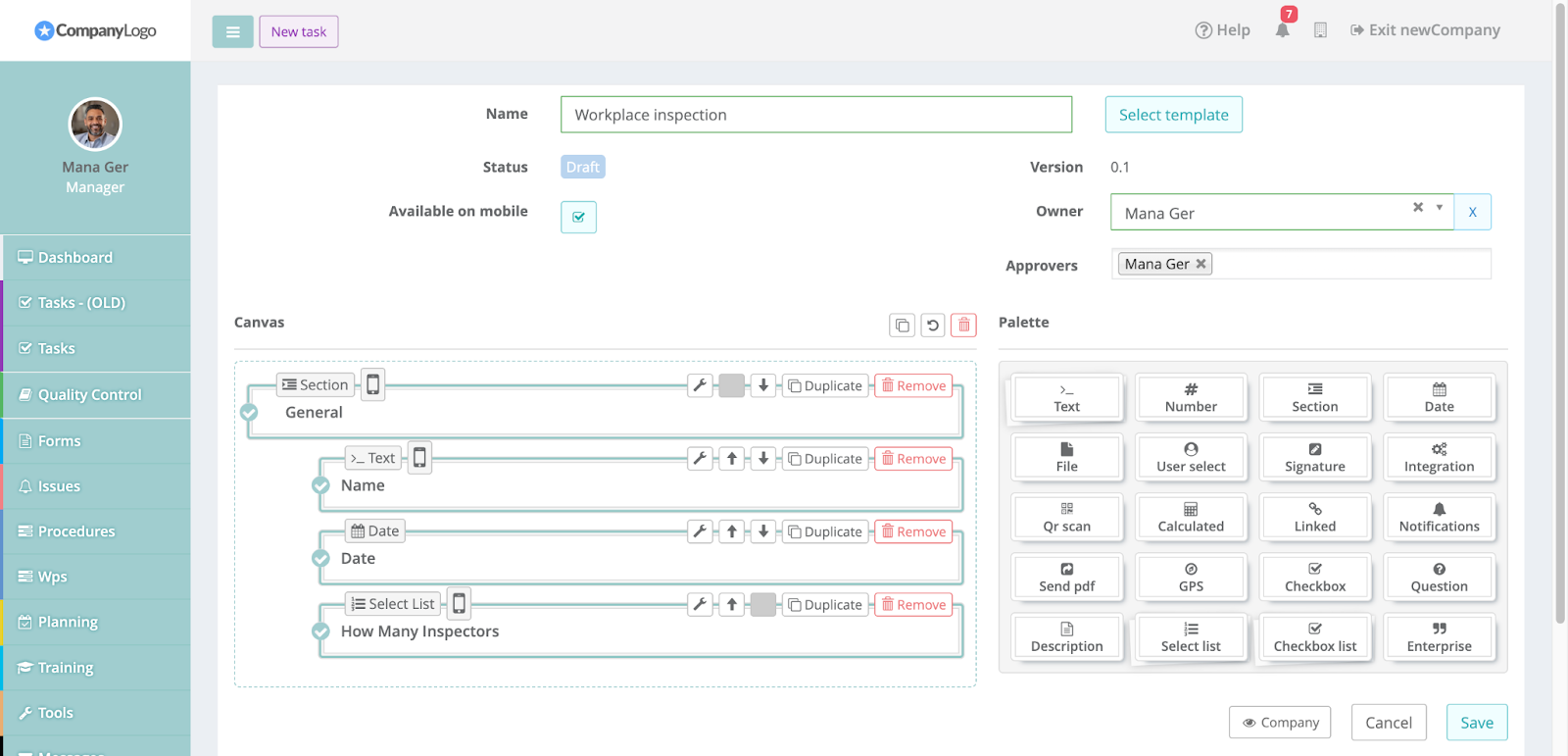Toggle the check circle beside Name

pyautogui.click(x=320, y=485)
